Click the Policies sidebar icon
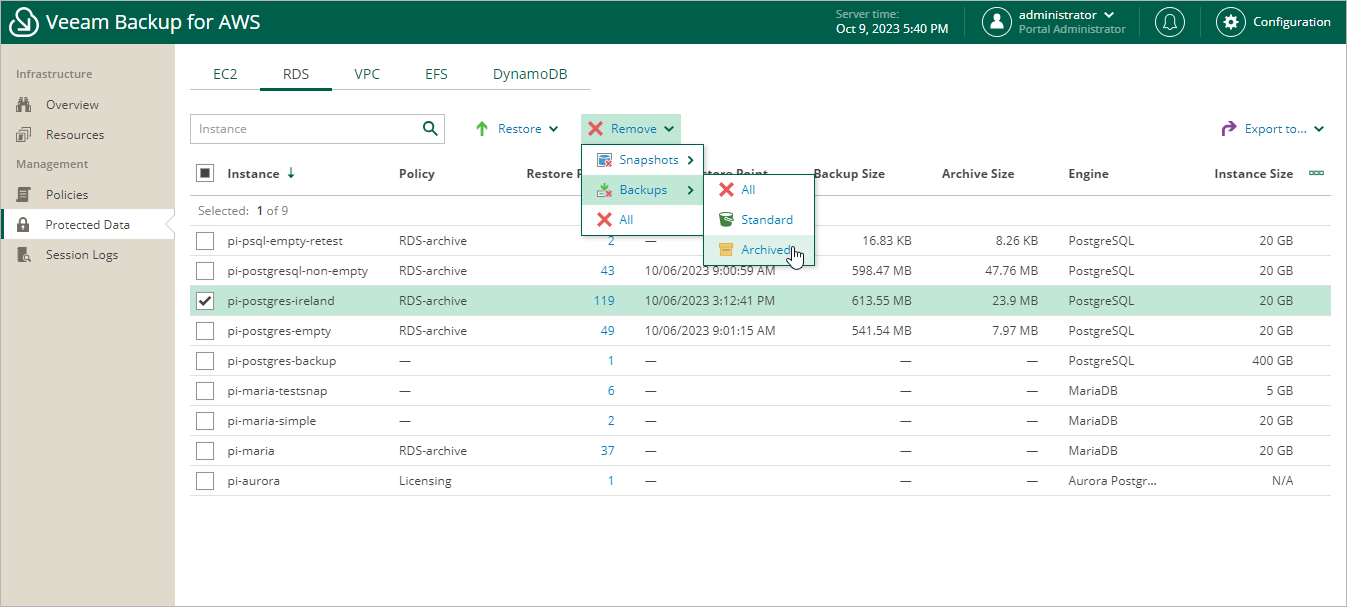Viewport: 1347px width, 607px height. [25, 195]
